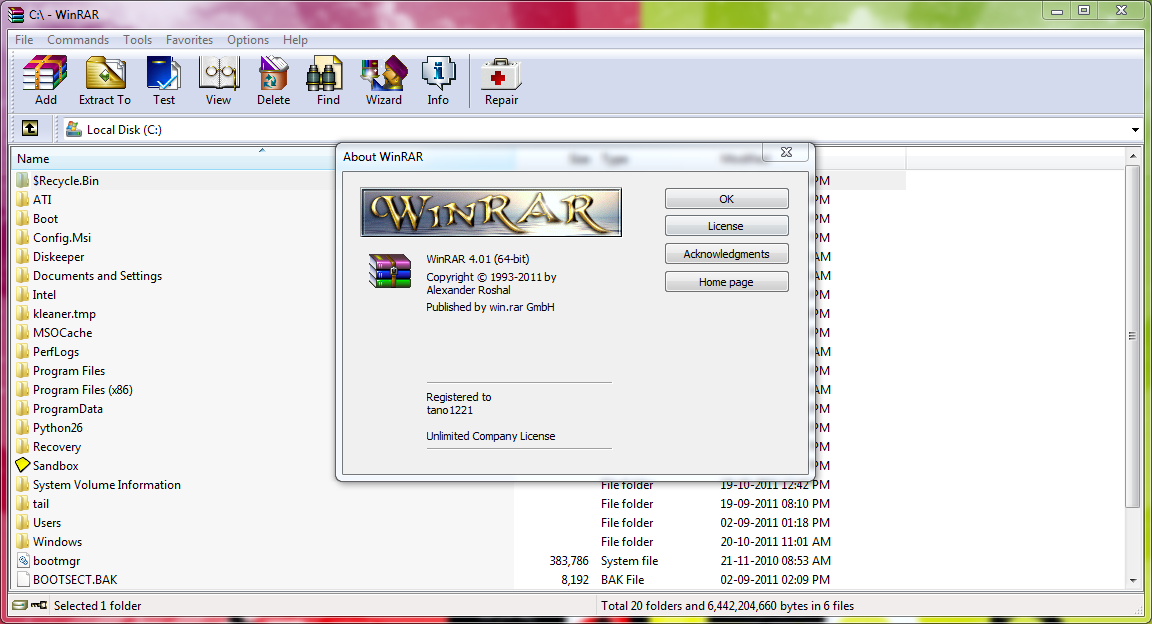Viewport: 1152px width, 624px height.
Task: Go up one folder level arrow
Action: [30, 129]
